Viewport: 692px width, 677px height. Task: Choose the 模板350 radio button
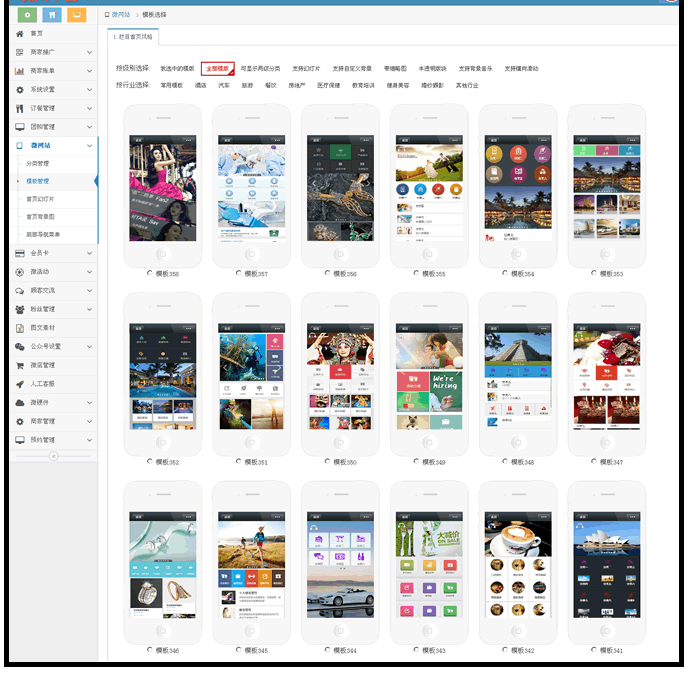coord(327,462)
